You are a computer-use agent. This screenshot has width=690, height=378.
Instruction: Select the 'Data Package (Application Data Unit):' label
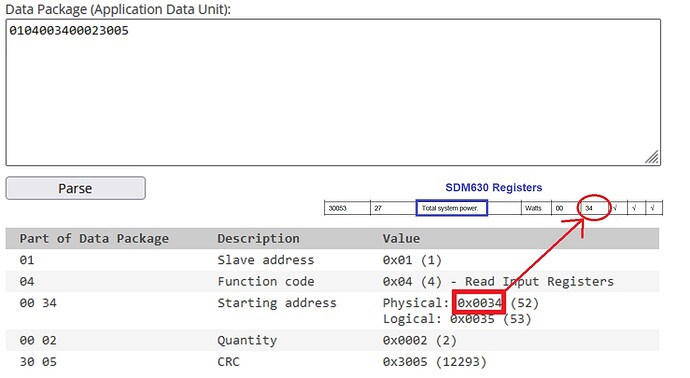click(118, 9)
